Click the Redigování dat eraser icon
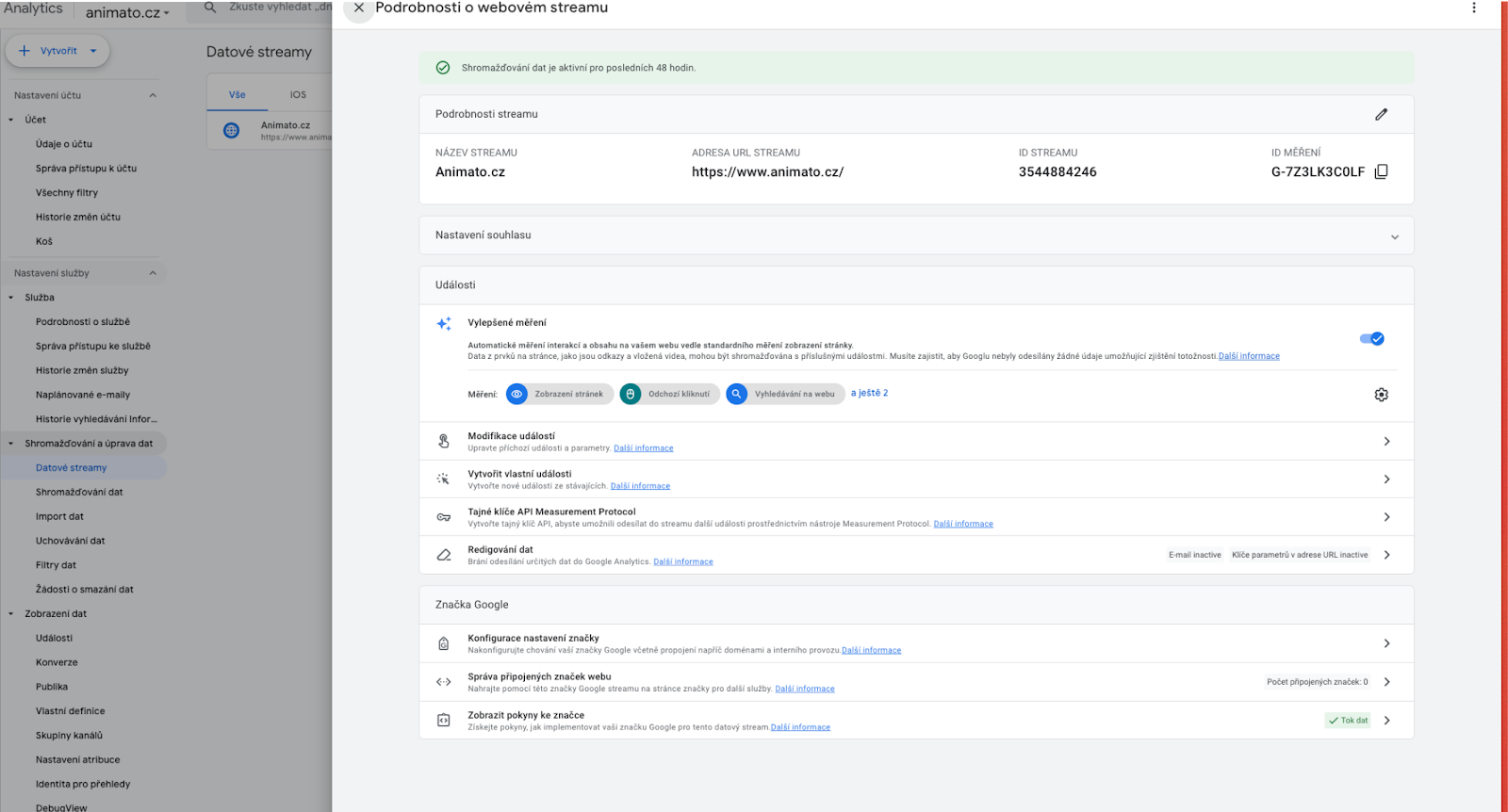This screenshot has height=812, width=1508. click(444, 555)
